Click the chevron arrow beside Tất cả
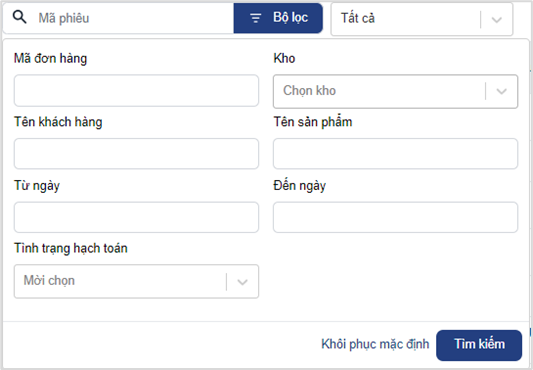Screen dimensions: 533x370 pyautogui.click(x=497, y=20)
